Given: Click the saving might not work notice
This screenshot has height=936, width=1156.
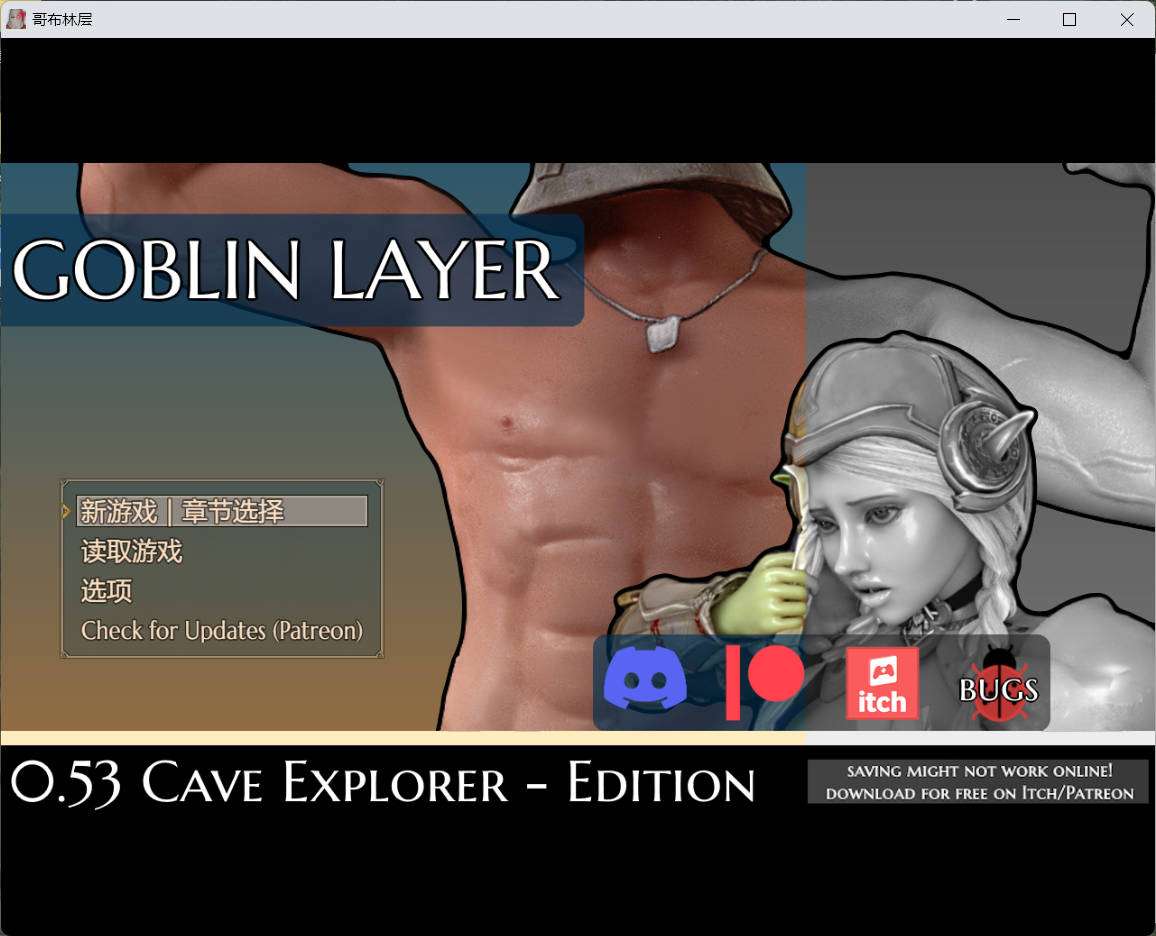Looking at the screenshot, I should tap(978, 782).
